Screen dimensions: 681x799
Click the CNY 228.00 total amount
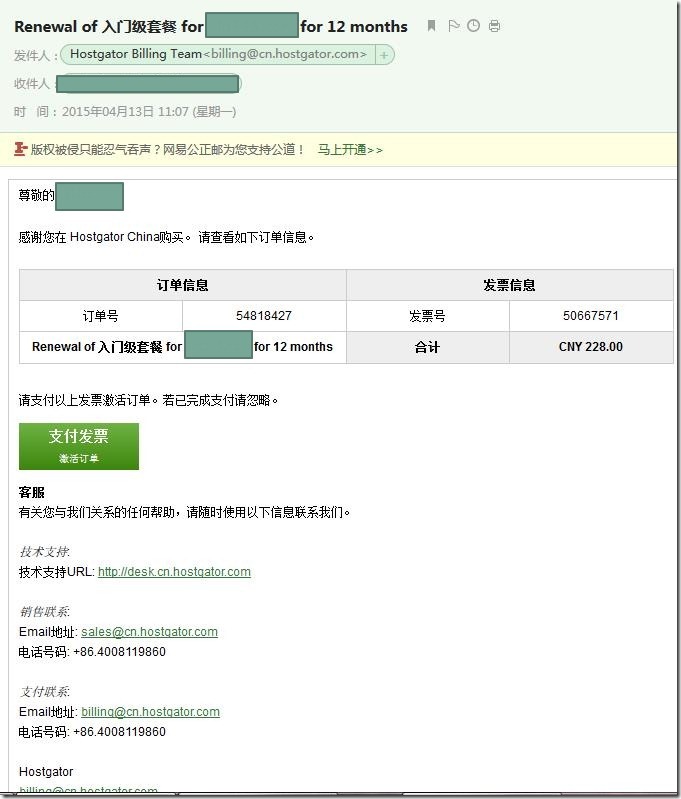(x=591, y=347)
